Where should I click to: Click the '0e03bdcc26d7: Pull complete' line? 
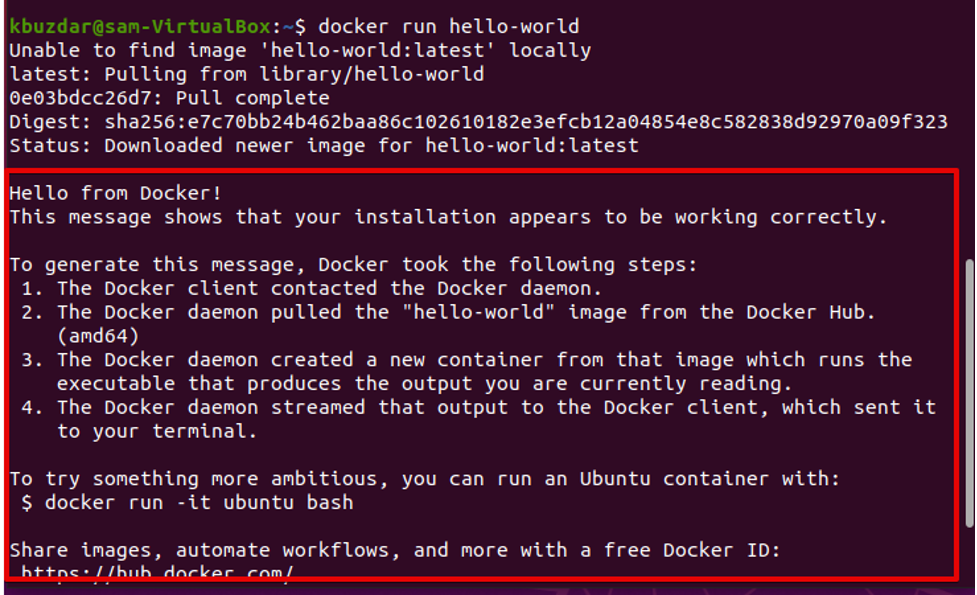click(169, 98)
